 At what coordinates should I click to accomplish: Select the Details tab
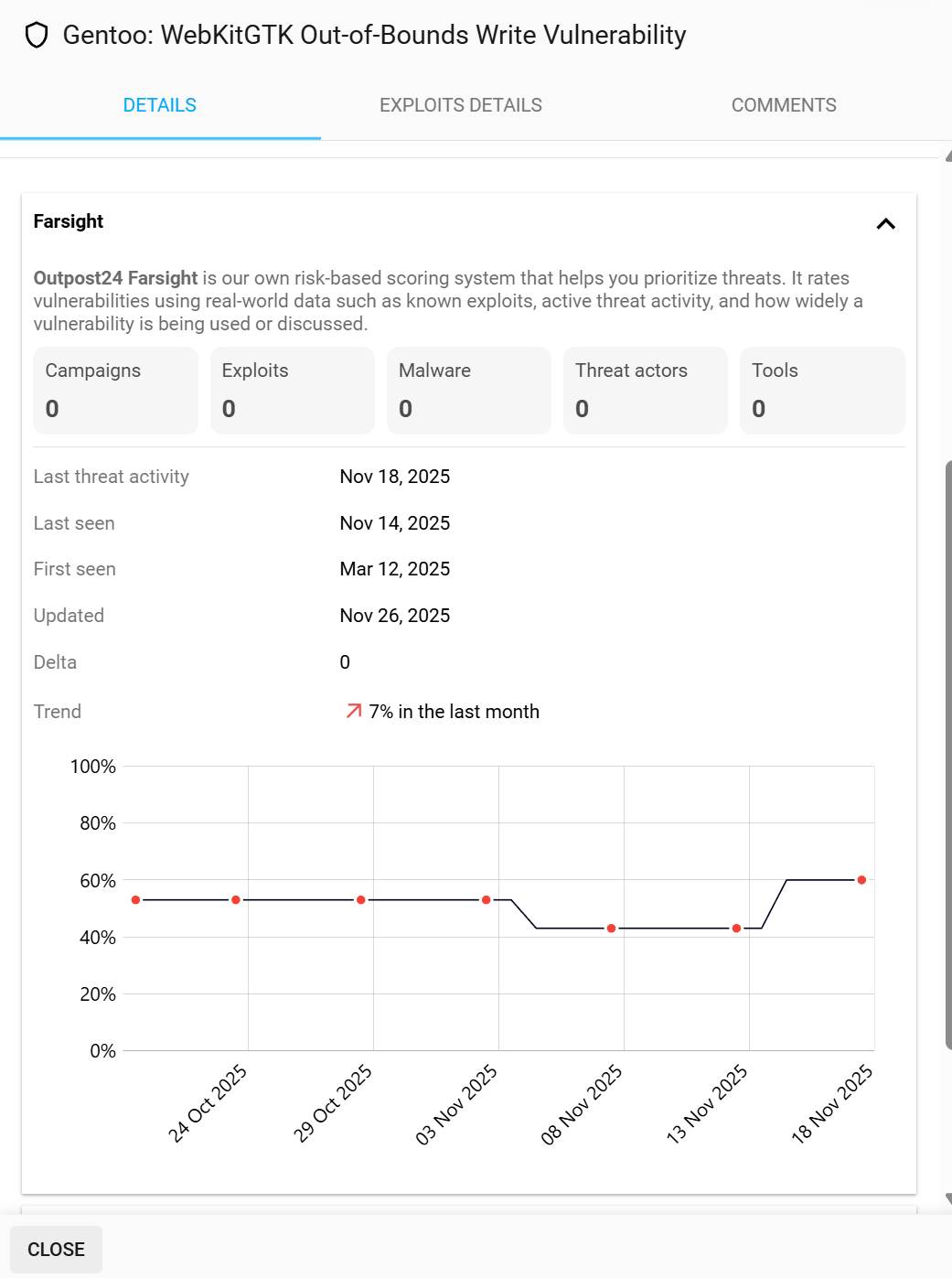[x=160, y=105]
